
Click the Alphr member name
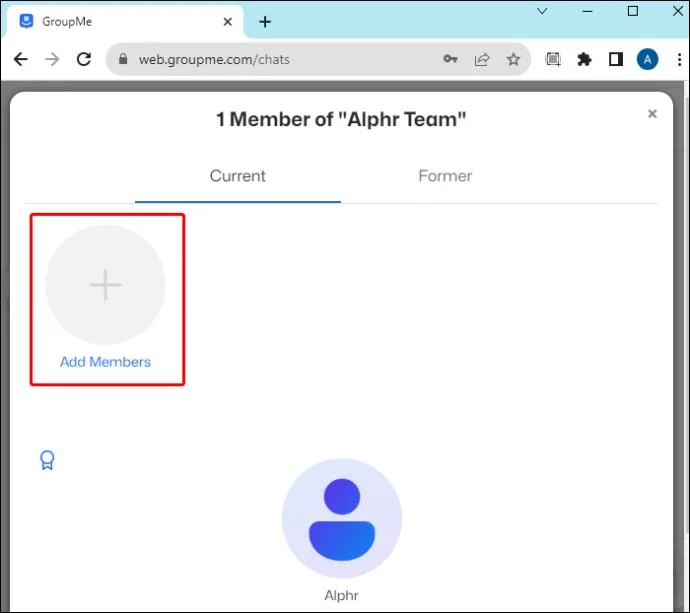coord(341,595)
